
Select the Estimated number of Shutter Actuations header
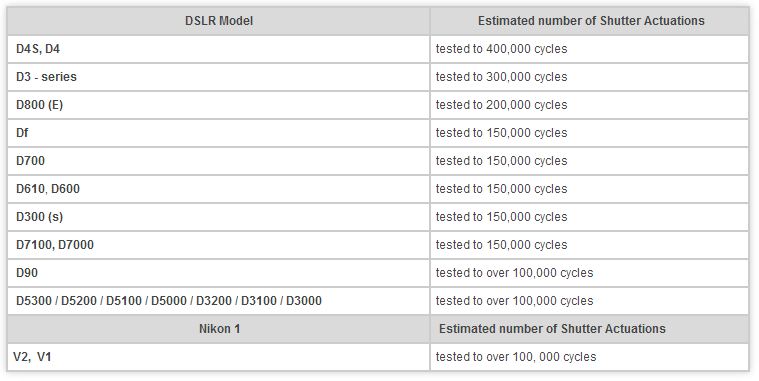pyautogui.click(x=591, y=21)
